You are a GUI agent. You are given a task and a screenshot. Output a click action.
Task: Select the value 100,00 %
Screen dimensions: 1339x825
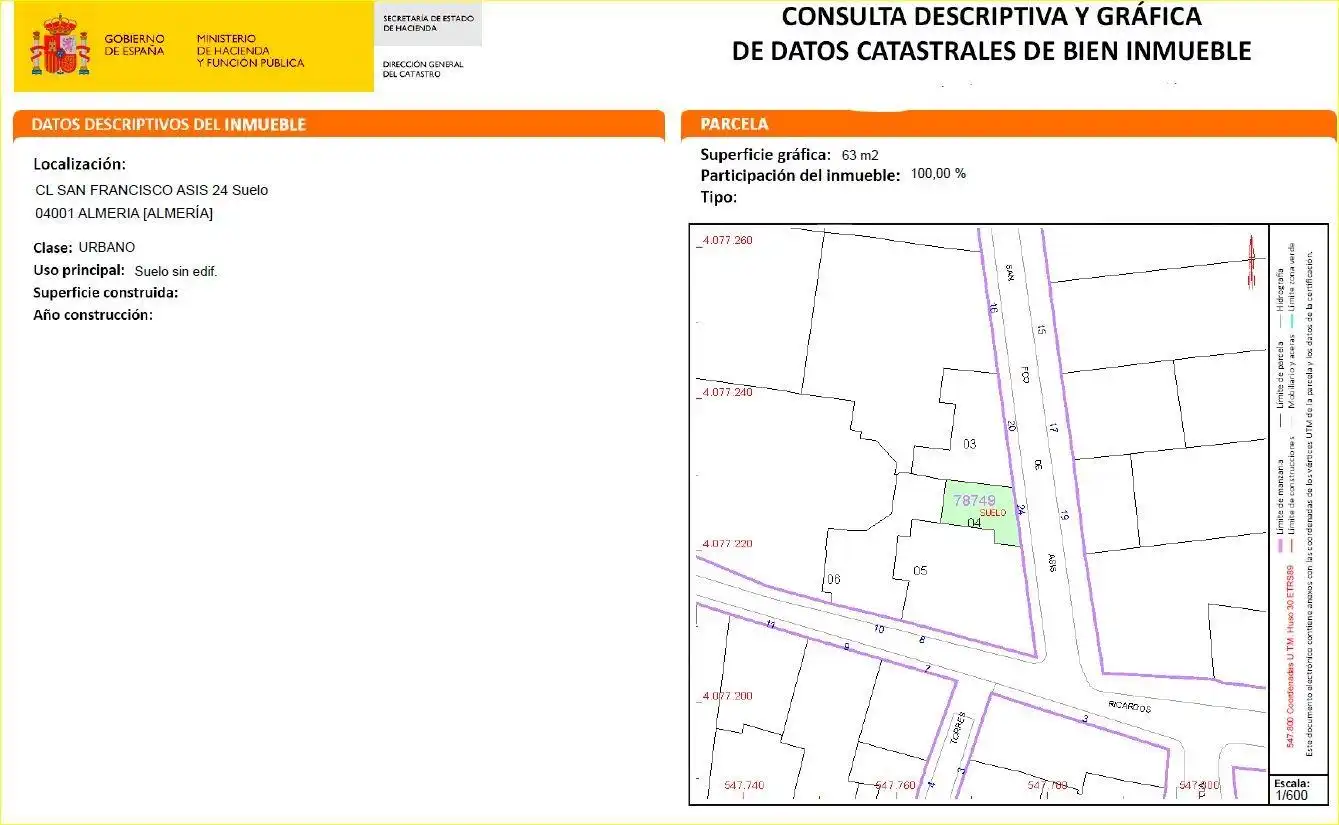tap(938, 174)
